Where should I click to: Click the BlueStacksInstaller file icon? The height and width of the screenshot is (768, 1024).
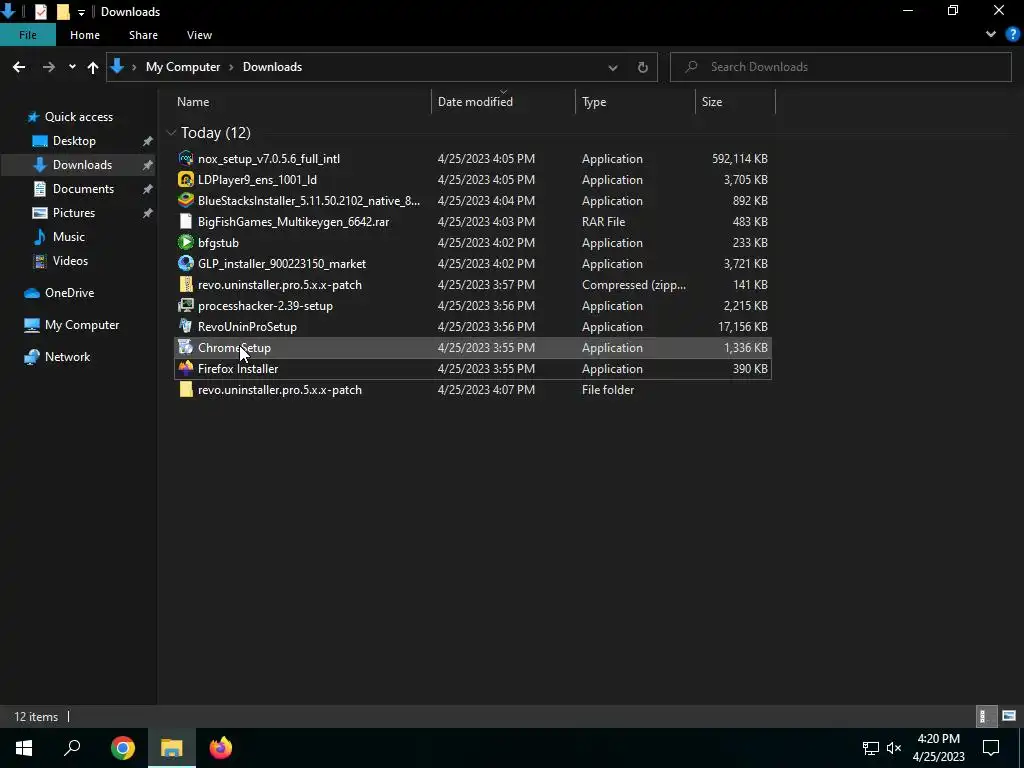(185, 200)
